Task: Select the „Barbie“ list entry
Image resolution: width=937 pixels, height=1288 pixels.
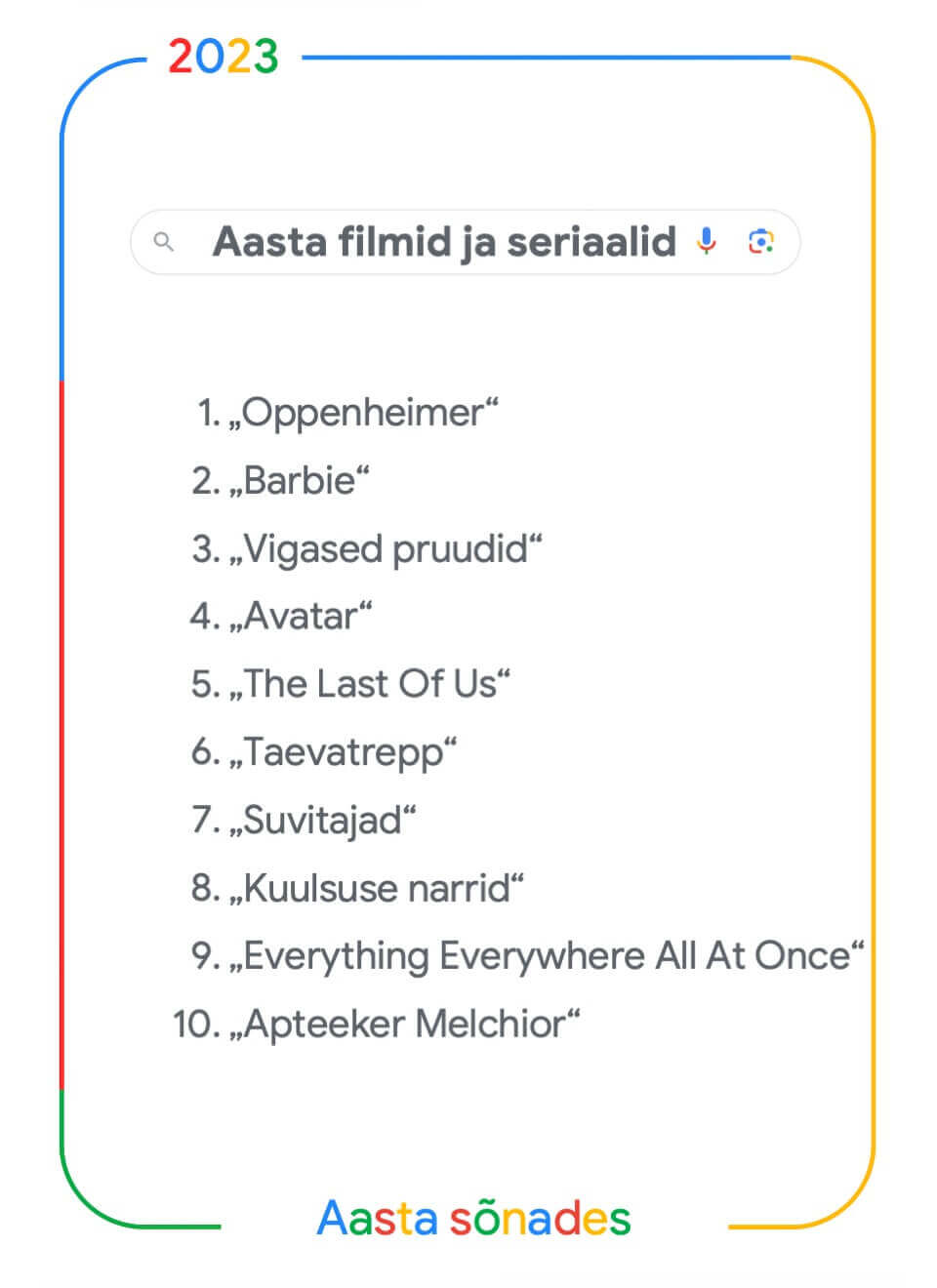Action: pos(299,480)
